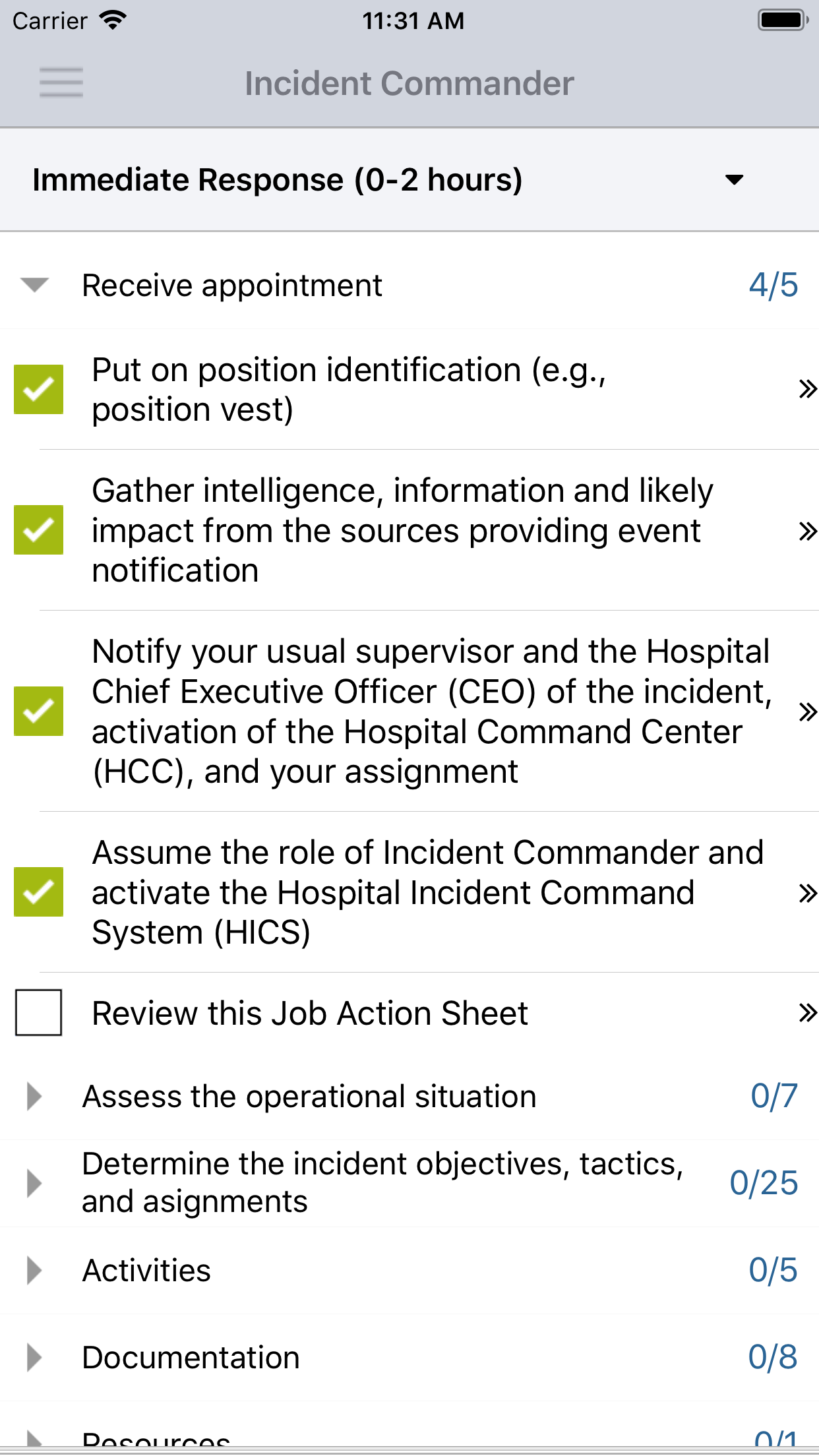
Task: Collapse the Receive appointment section
Action: 34,285
